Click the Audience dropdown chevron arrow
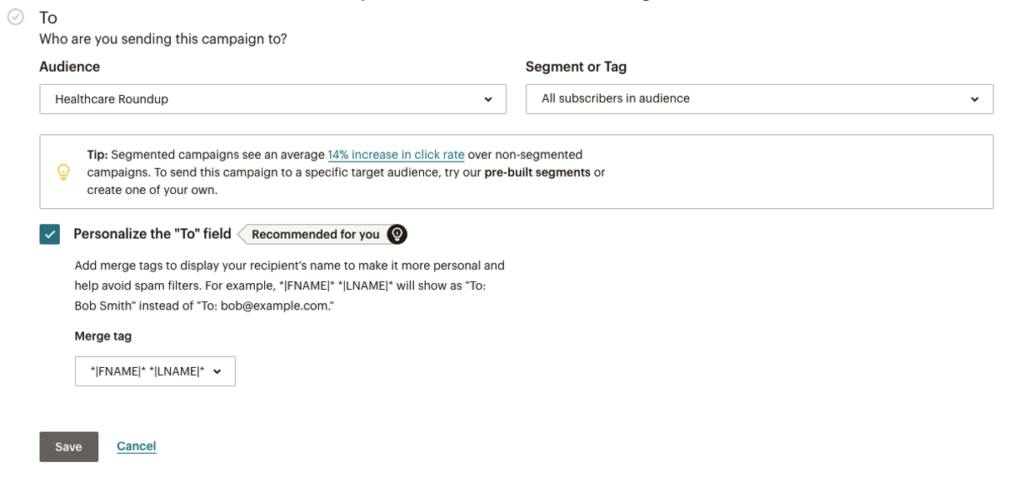Screen dimensions: 1024x487 pos(488,99)
